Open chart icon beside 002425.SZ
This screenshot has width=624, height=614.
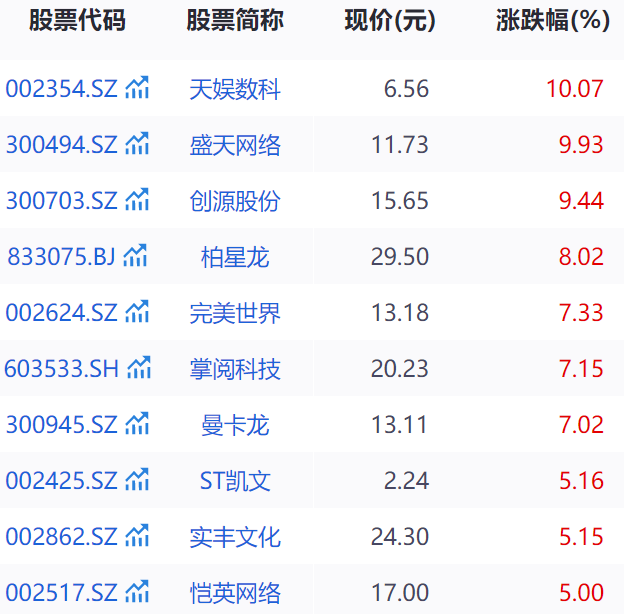[x=137, y=480]
